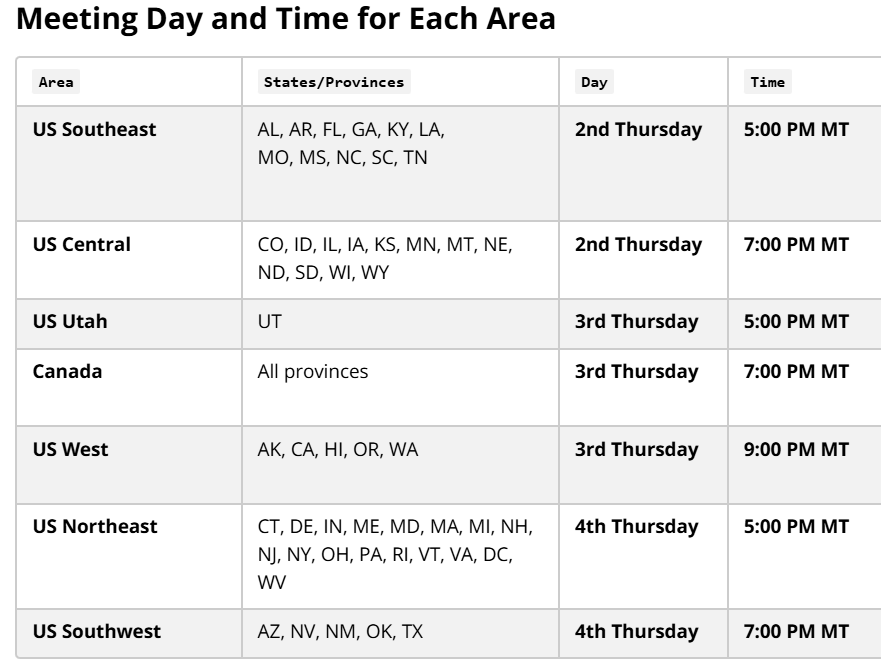Click the 'All provinces' cell
The image size is (881, 659).
[400, 387]
